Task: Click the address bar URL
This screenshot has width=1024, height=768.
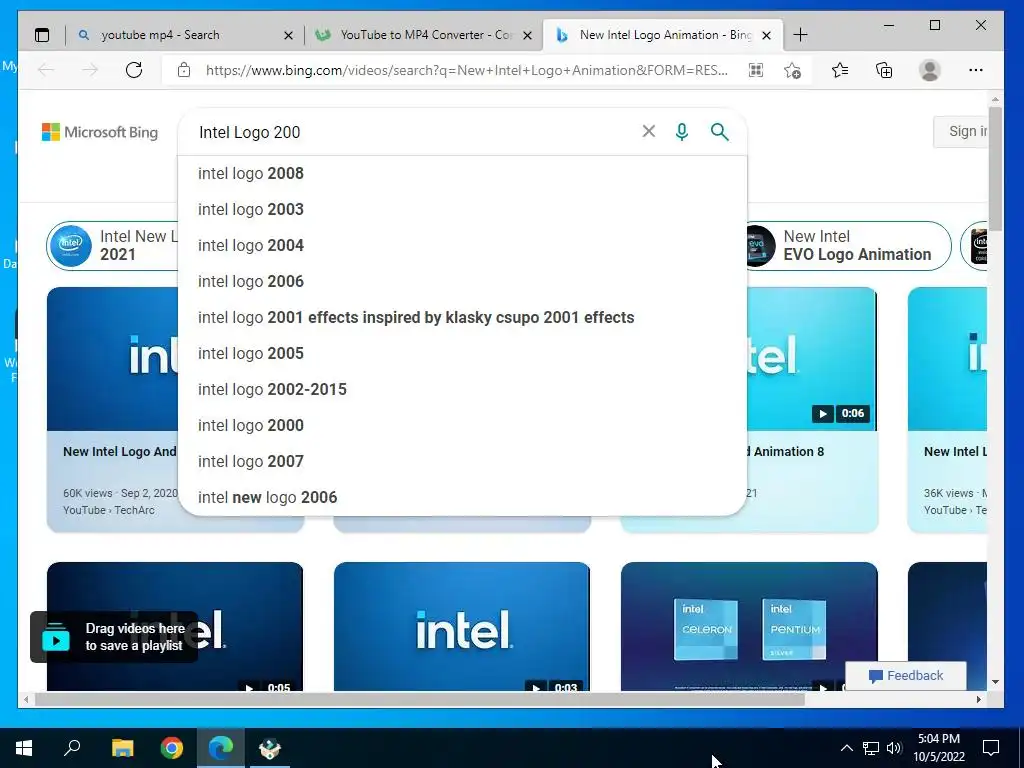Action: pyautogui.click(x=466, y=70)
